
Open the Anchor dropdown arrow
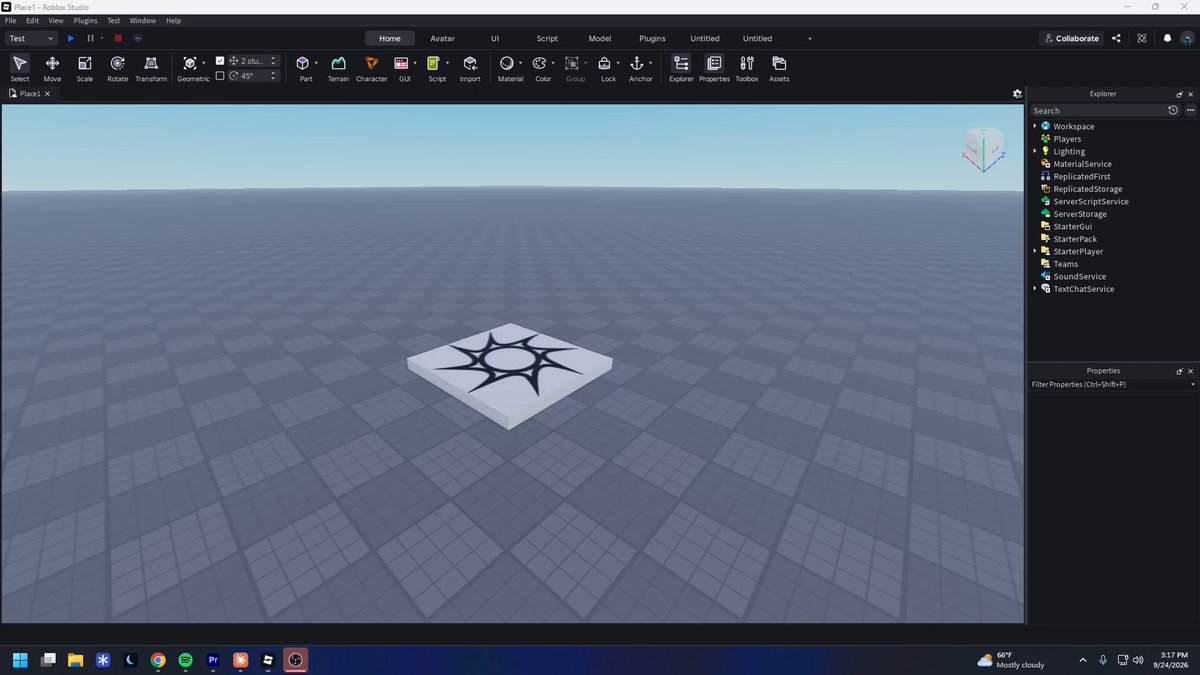(650, 63)
